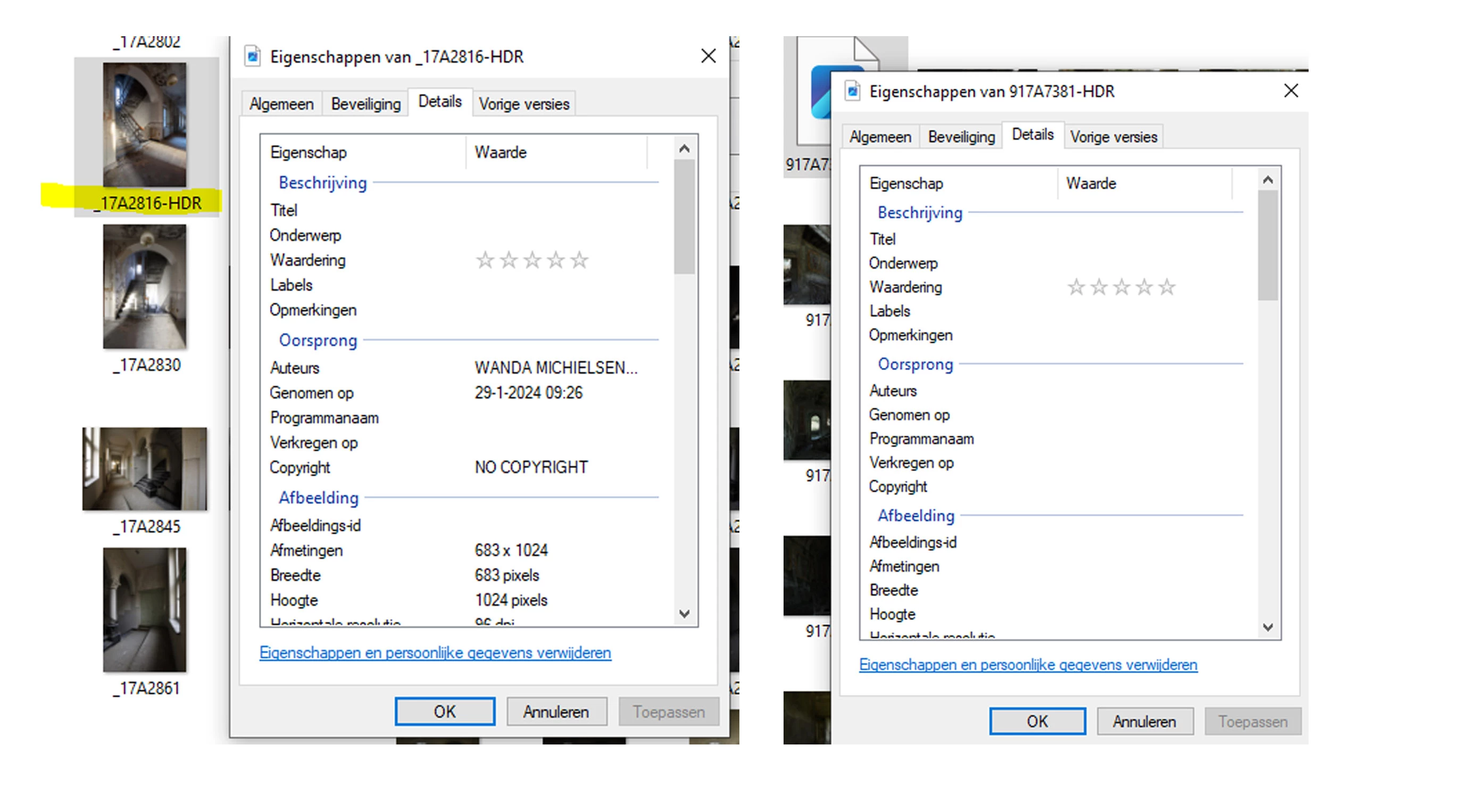
Task: Select the _17A2830 thumbnail
Action: (145, 287)
